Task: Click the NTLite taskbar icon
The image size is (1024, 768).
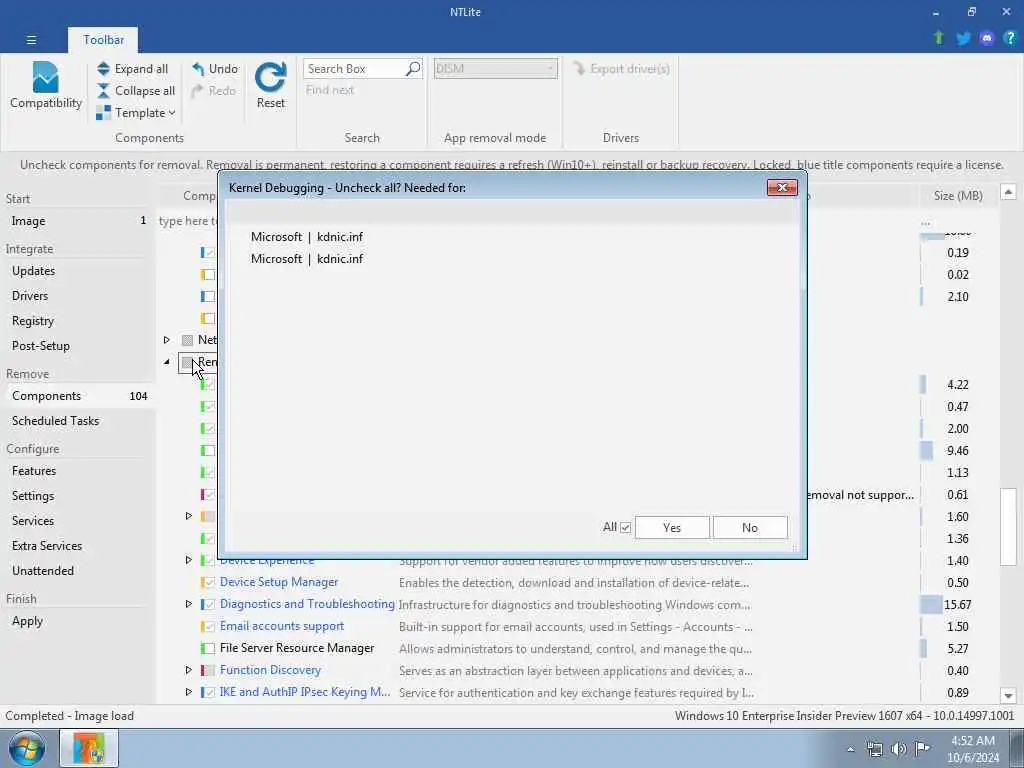Action: [x=89, y=748]
